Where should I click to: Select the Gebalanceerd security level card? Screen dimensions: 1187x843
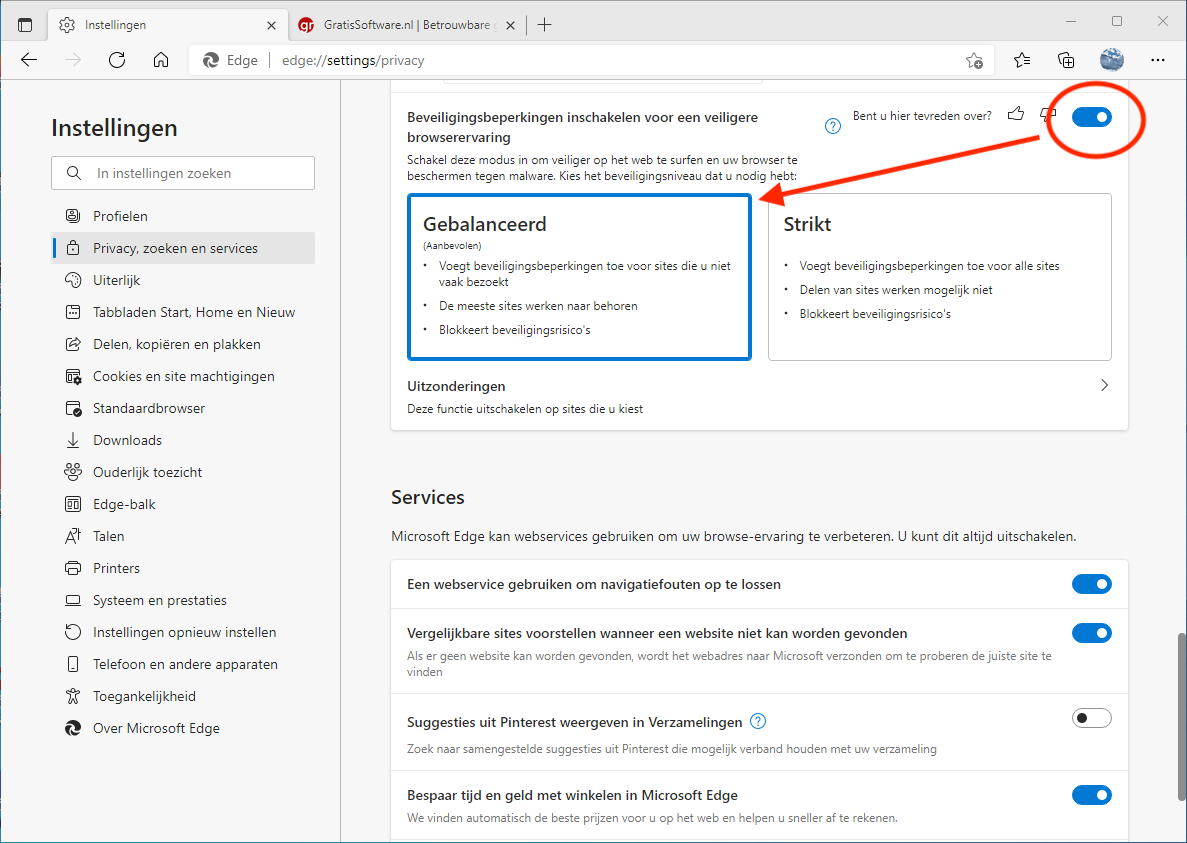click(x=579, y=276)
